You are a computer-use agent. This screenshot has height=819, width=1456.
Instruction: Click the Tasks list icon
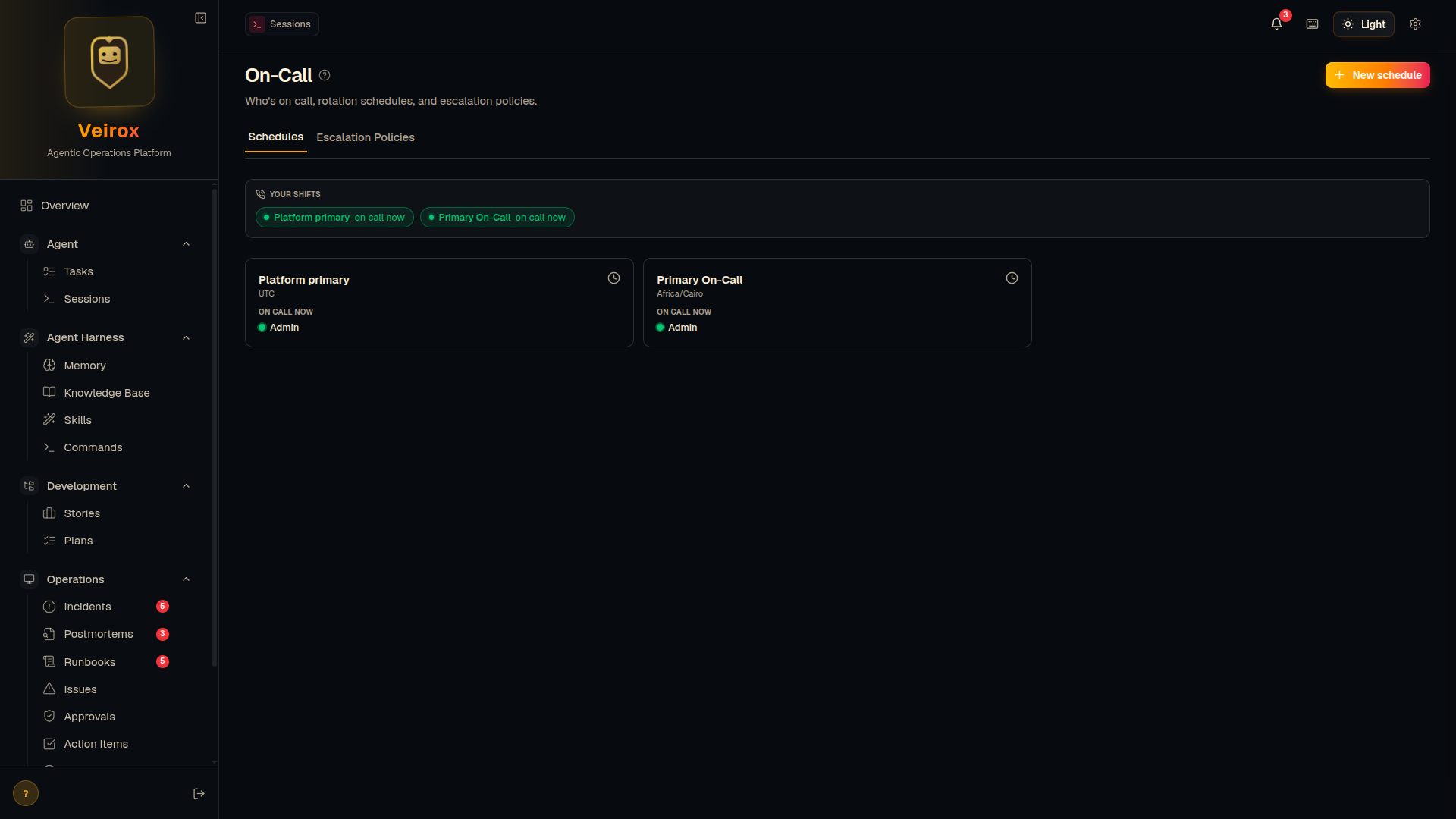point(49,271)
